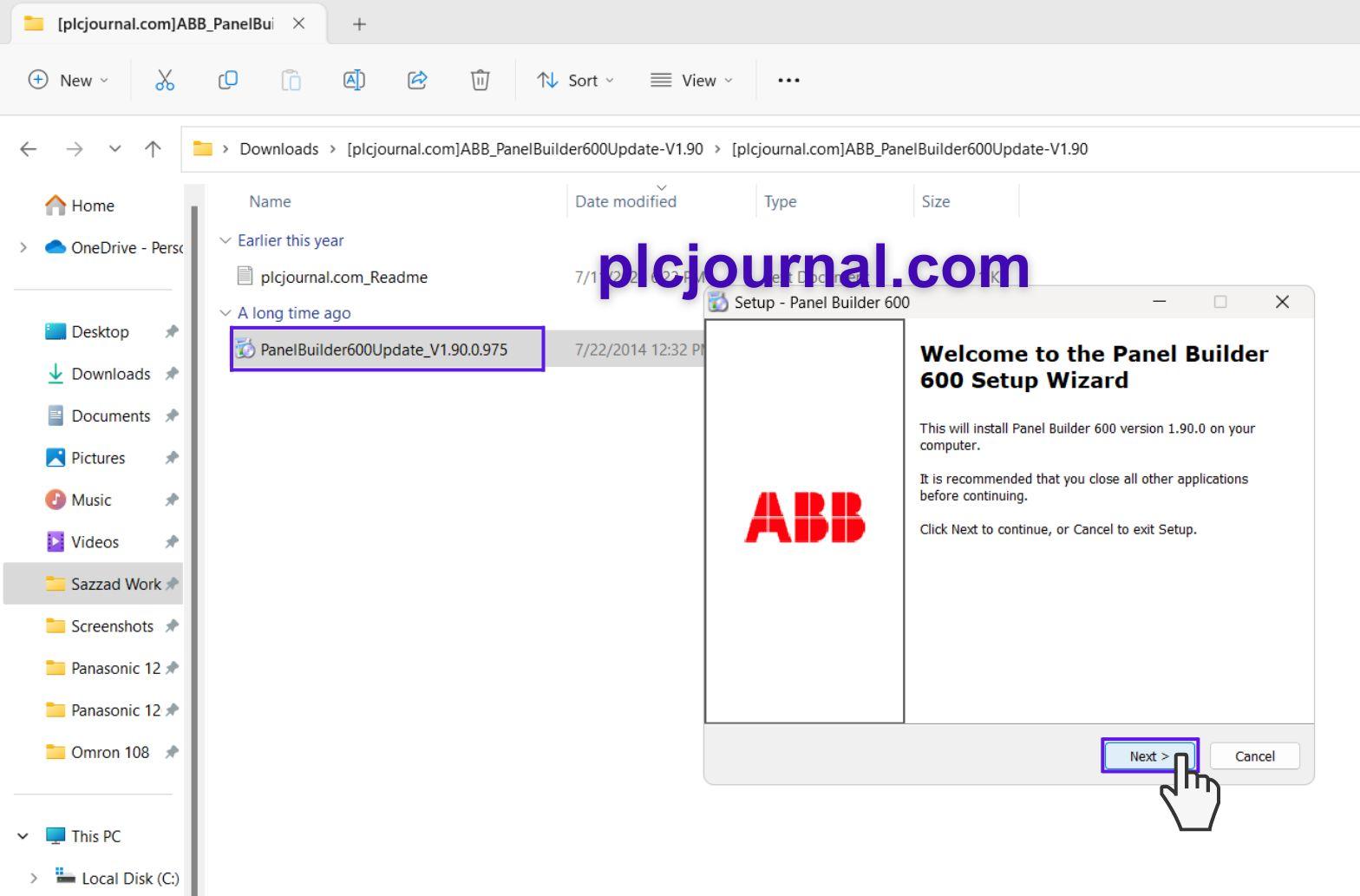Open Documents in quick access
Image resolution: width=1360 pixels, height=896 pixels.
[111, 415]
